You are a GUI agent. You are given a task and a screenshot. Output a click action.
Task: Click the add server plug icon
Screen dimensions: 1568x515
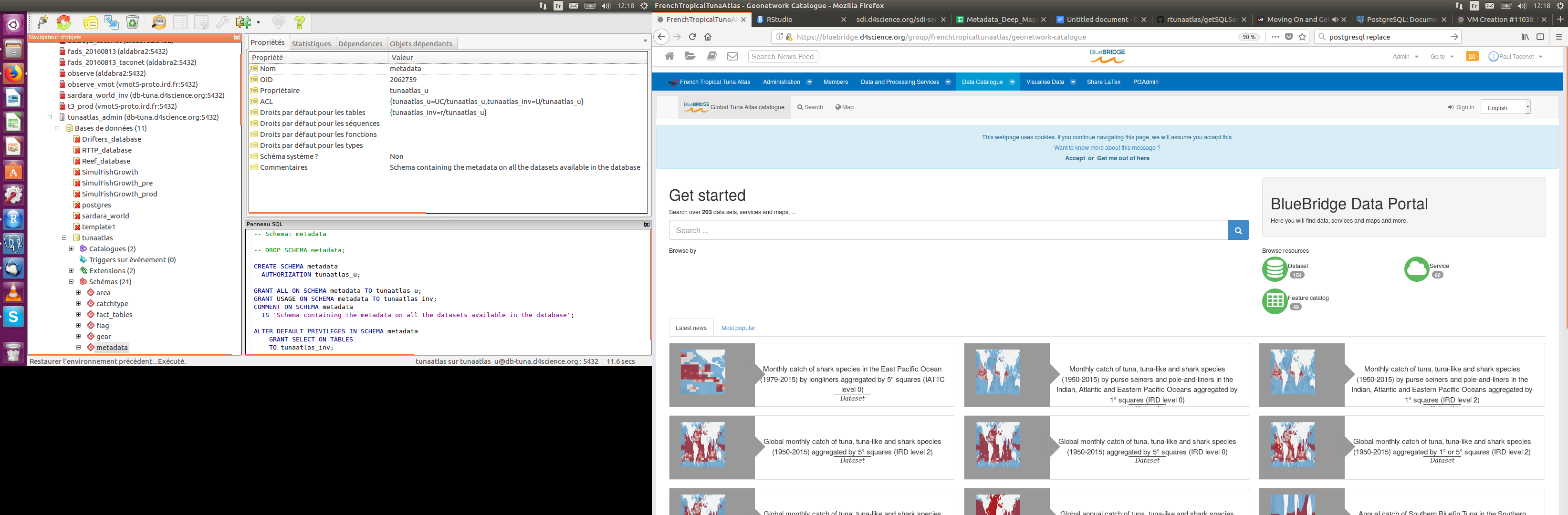point(42,22)
